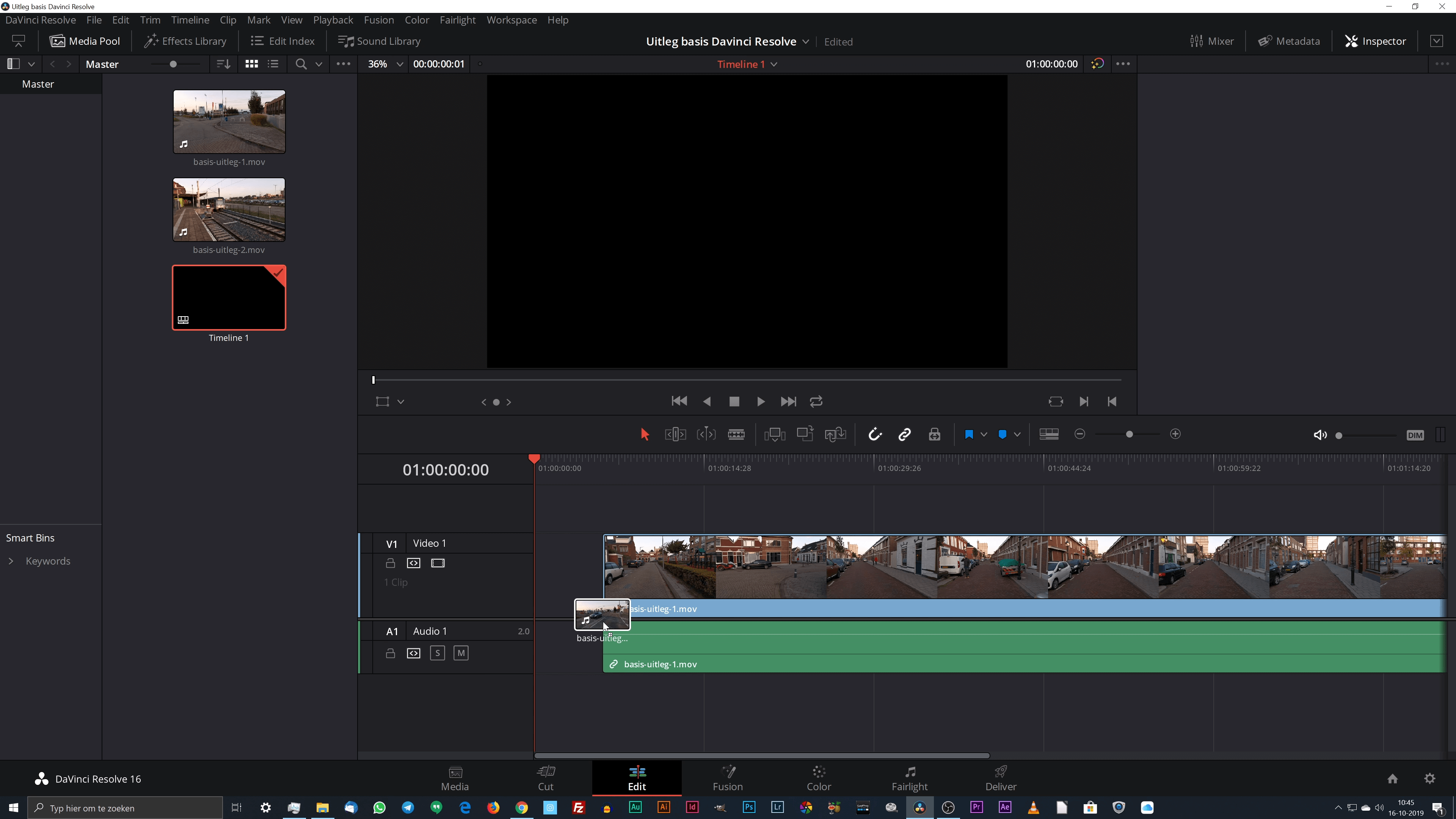Mute playback with the speaker icon
The height and width of the screenshot is (819, 1456).
tap(1320, 435)
